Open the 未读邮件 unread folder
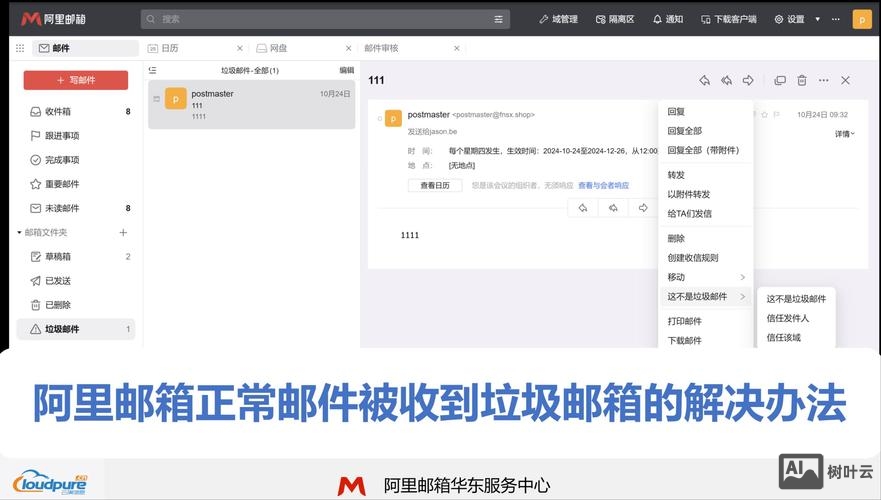The height and width of the screenshot is (500, 881). (x=78, y=208)
